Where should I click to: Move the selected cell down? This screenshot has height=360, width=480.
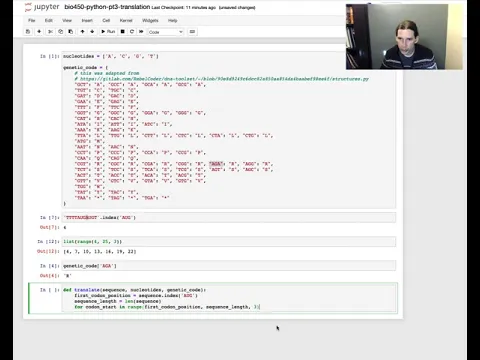[92, 31]
